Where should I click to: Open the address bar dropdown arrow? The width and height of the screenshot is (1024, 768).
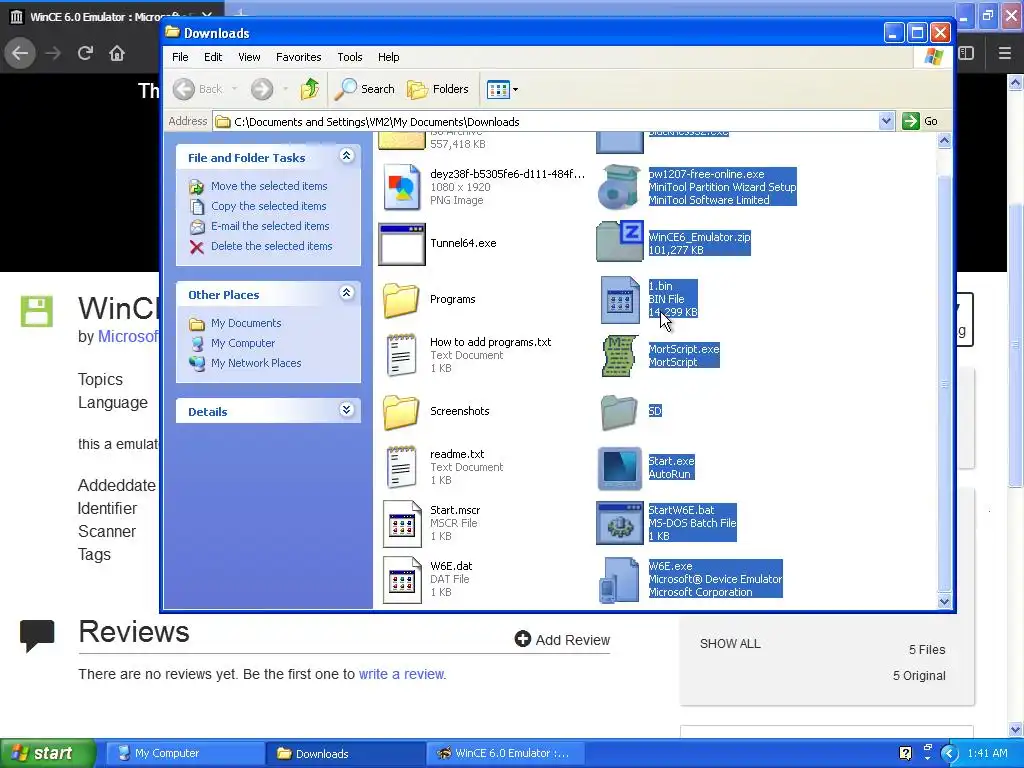(886, 121)
